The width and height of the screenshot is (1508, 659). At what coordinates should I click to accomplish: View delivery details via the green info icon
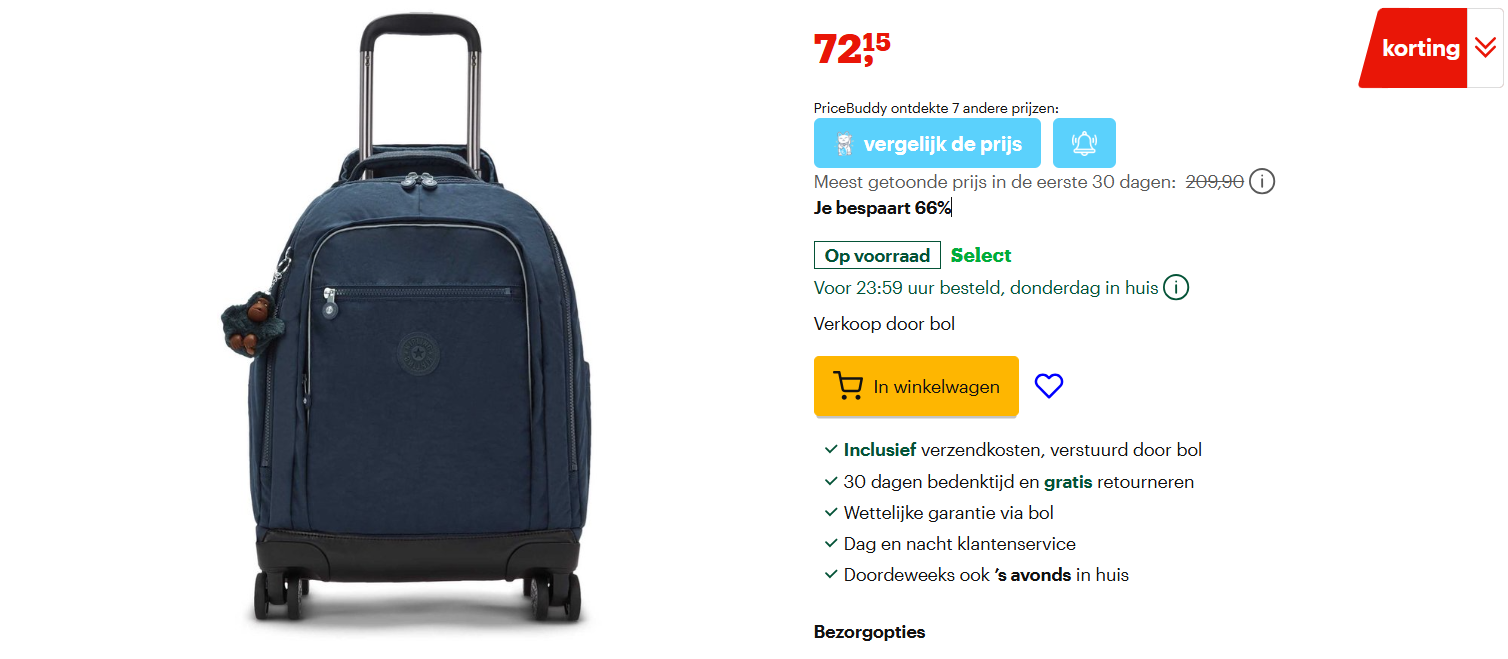[1176, 287]
